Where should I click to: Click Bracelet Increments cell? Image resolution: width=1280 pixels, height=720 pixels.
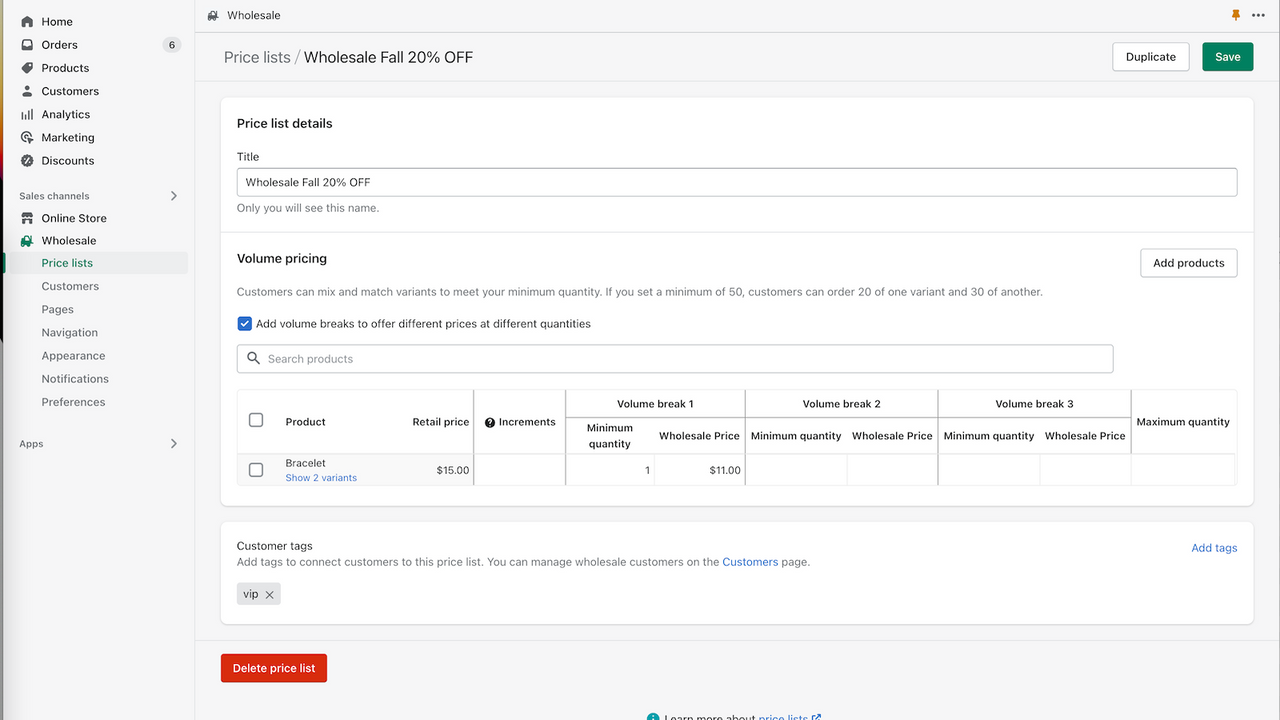[519, 470]
